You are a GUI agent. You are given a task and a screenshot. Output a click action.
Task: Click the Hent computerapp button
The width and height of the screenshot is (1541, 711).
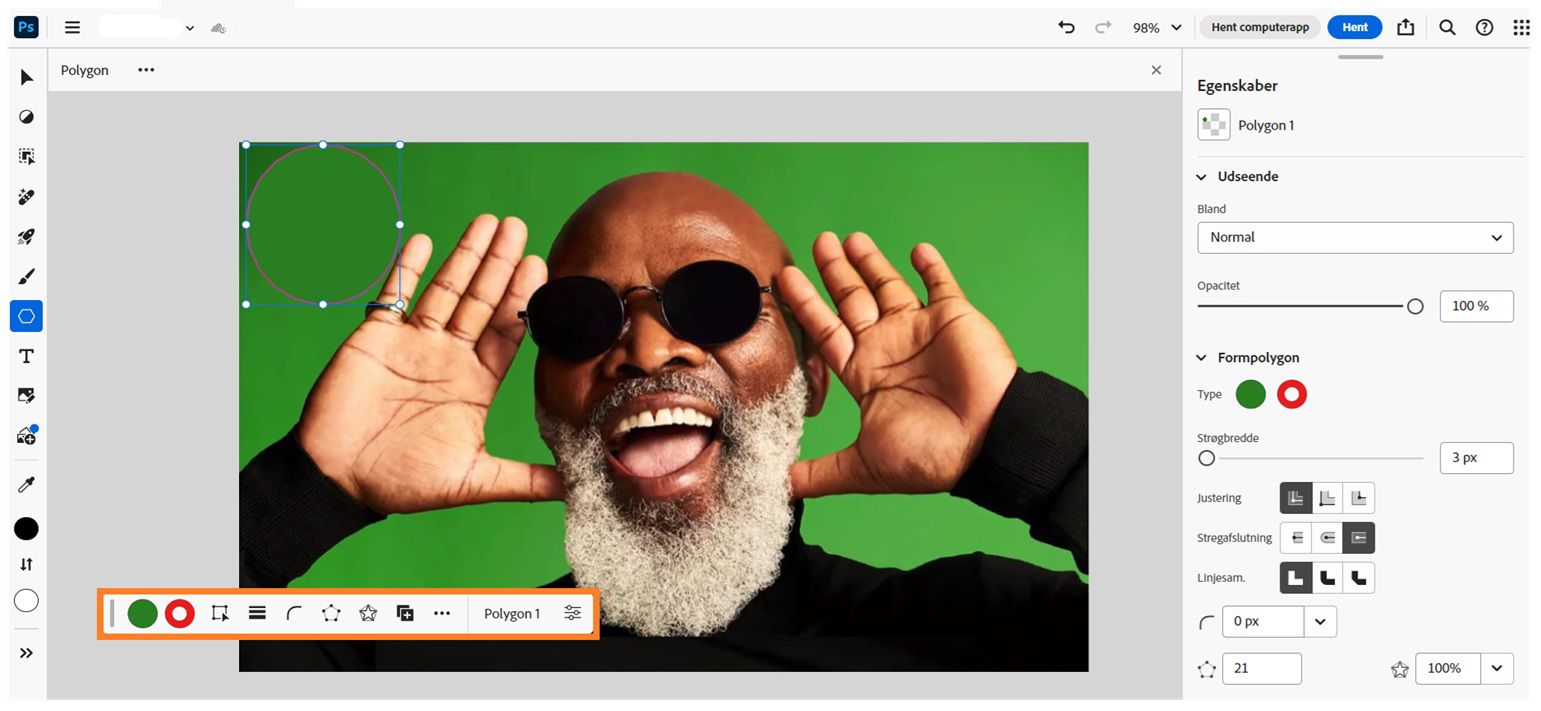[x=1259, y=27]
